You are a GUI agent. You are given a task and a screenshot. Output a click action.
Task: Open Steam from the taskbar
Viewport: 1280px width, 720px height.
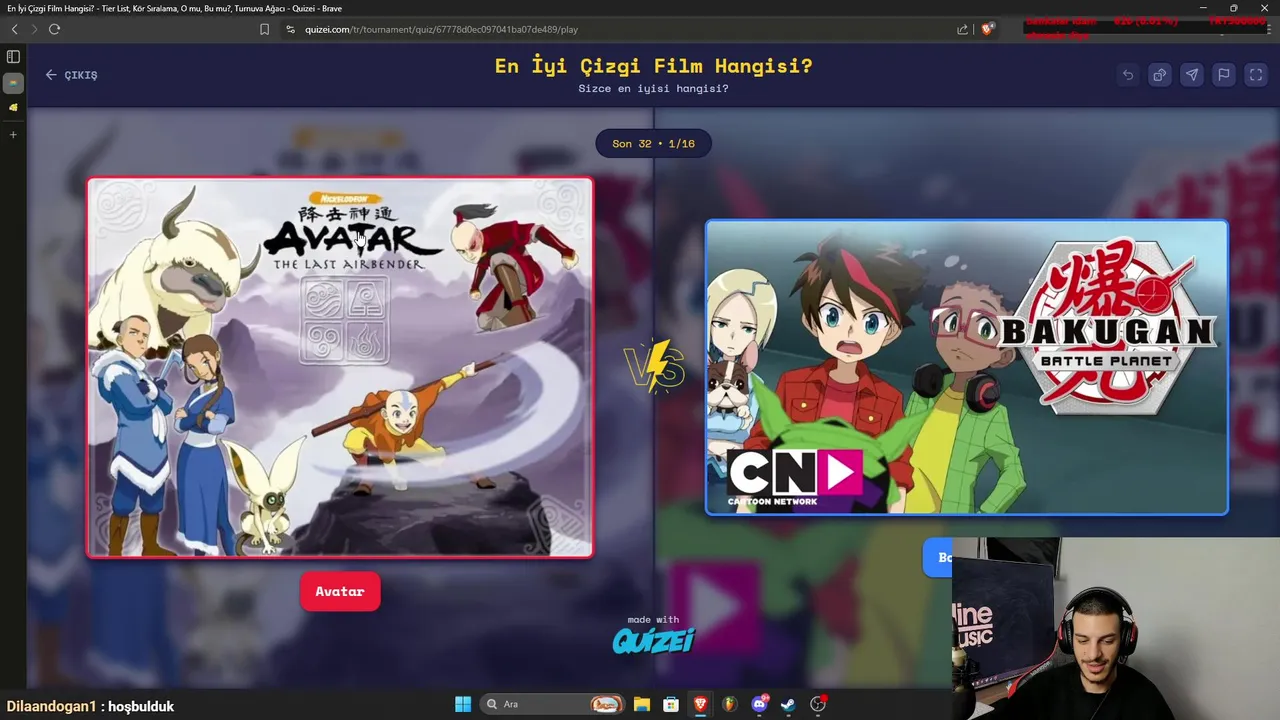click(788, 704)
